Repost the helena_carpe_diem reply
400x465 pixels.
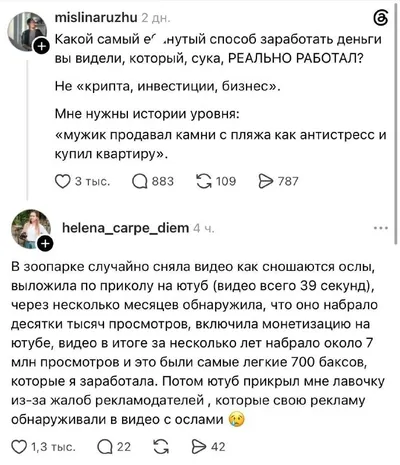tap(162, 447)
